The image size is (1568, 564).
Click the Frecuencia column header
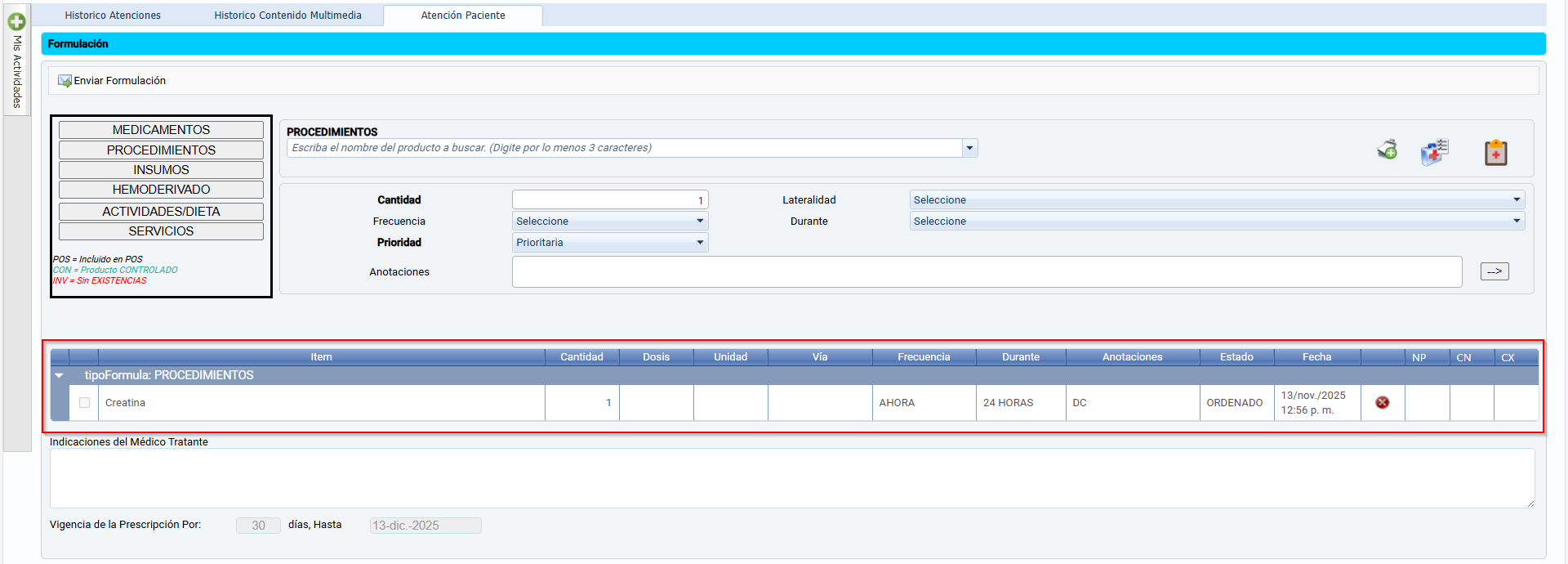[x=924, y=357]
